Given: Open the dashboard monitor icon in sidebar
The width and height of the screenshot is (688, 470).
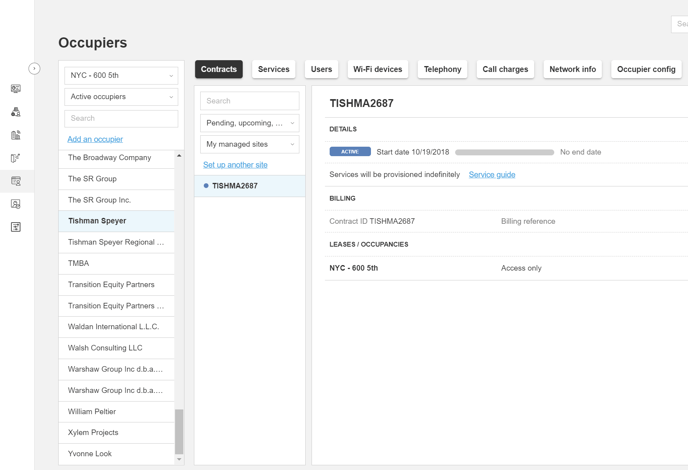Looking at the screenshot, I should [x=16, y=89].
